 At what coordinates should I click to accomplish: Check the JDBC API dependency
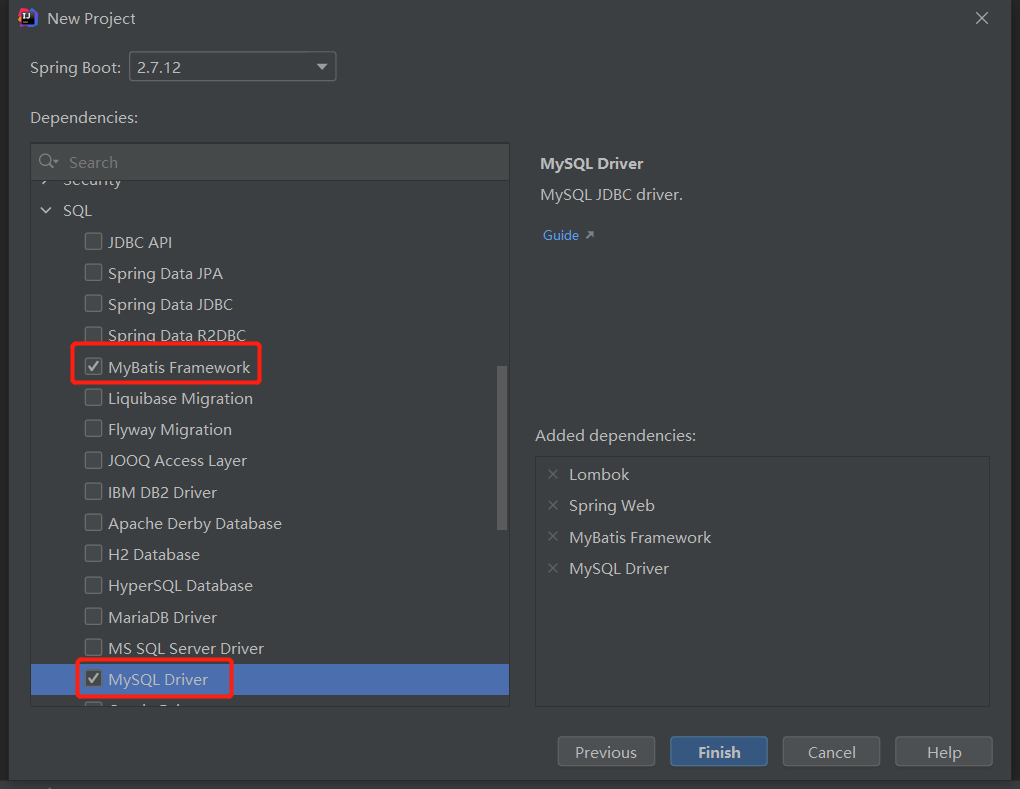(x=93, y=242)
